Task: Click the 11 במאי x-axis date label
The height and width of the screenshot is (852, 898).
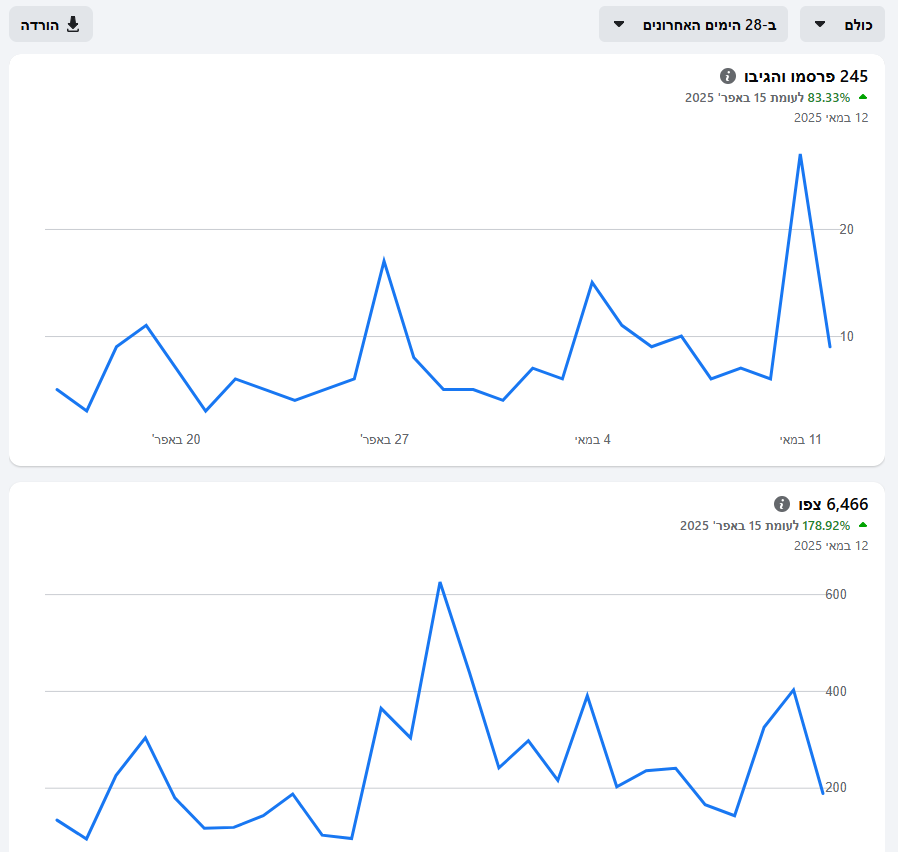Action: point(800,439)
